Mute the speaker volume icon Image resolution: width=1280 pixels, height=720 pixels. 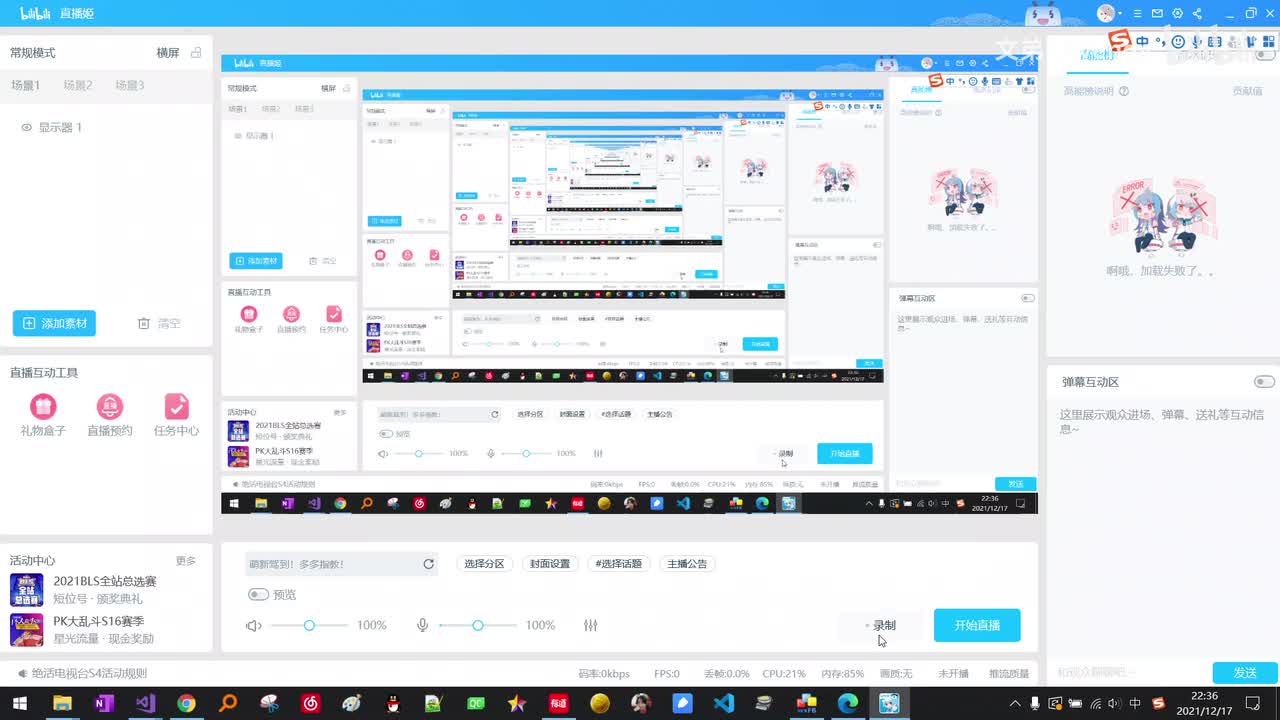(x=254, y=625)
